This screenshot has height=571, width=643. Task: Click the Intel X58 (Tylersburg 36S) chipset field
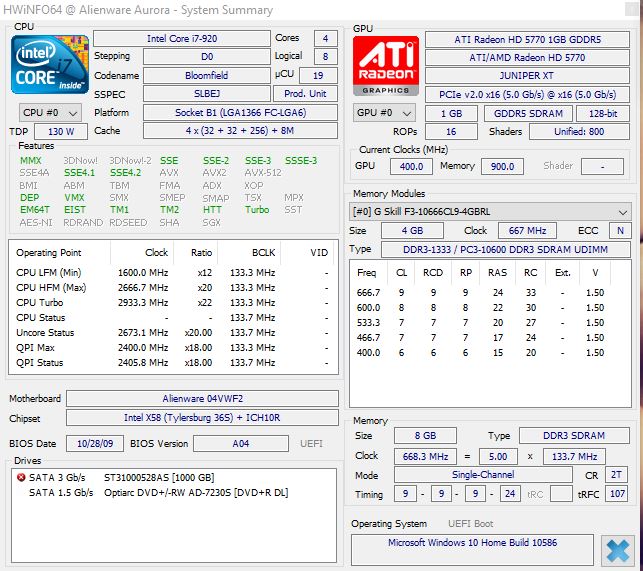[x=203, y=418]
